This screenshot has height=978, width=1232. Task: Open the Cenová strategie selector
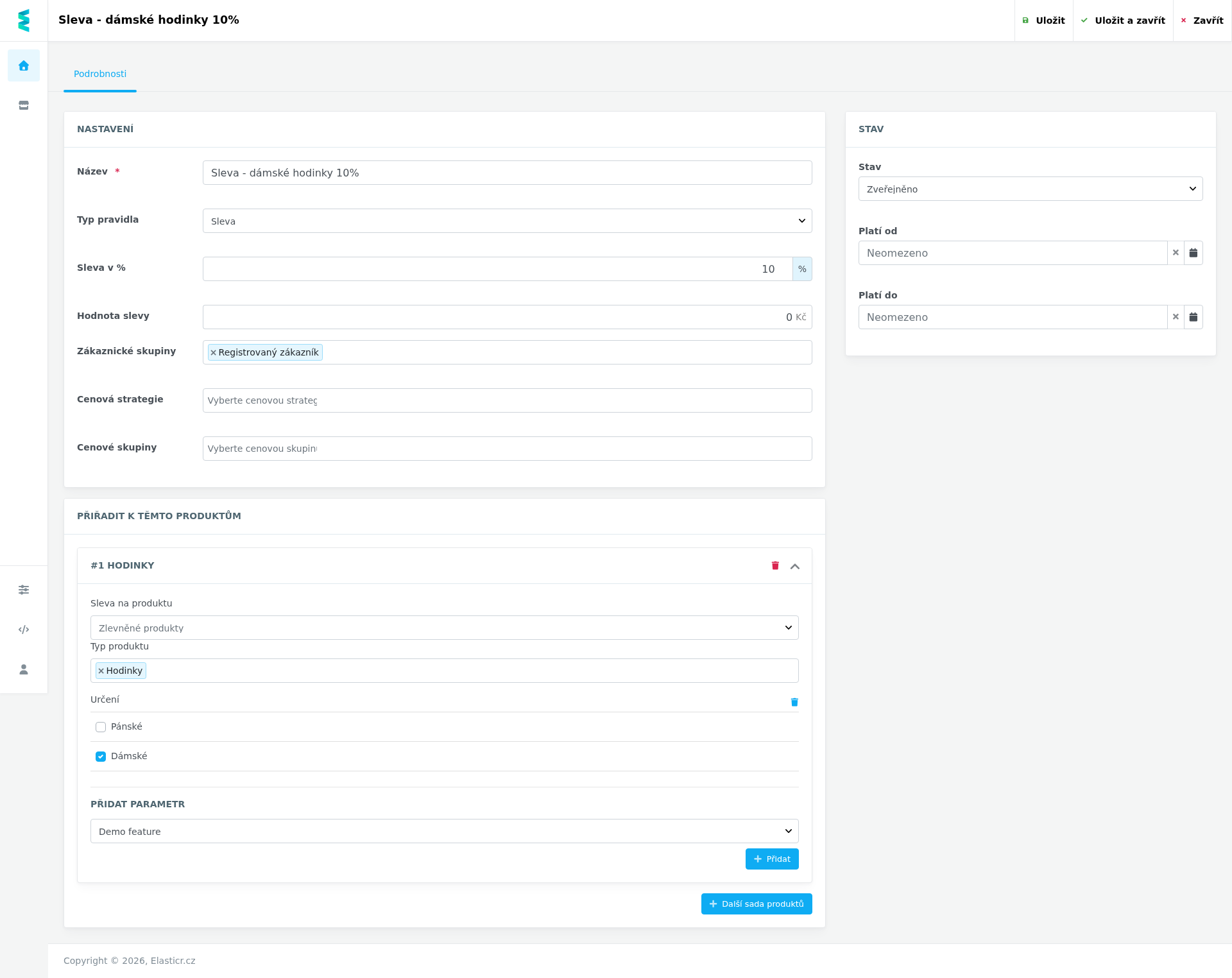[508, 400]
